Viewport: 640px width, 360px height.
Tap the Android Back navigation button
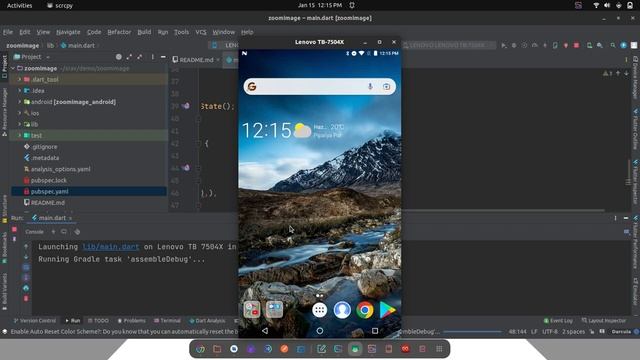coord(265,331)
